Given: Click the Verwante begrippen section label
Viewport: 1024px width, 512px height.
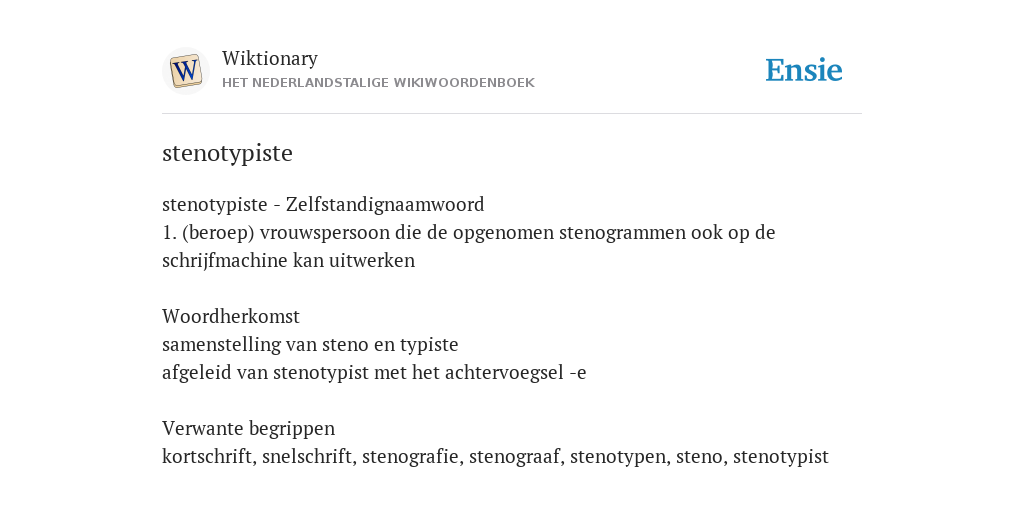Looking at the screenshot, I should click(x=248, y=429).
